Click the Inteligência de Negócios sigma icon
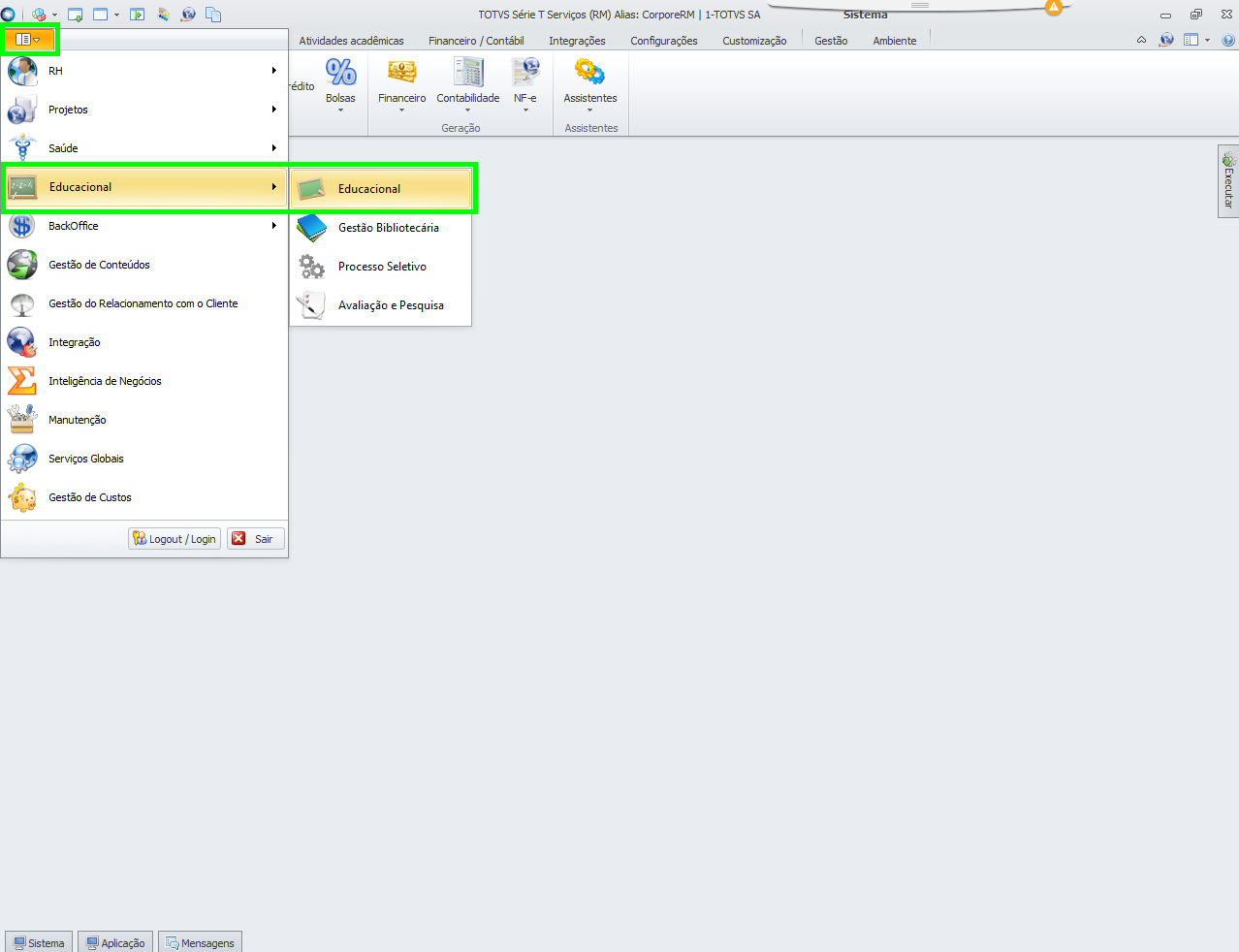 [22, 381]
